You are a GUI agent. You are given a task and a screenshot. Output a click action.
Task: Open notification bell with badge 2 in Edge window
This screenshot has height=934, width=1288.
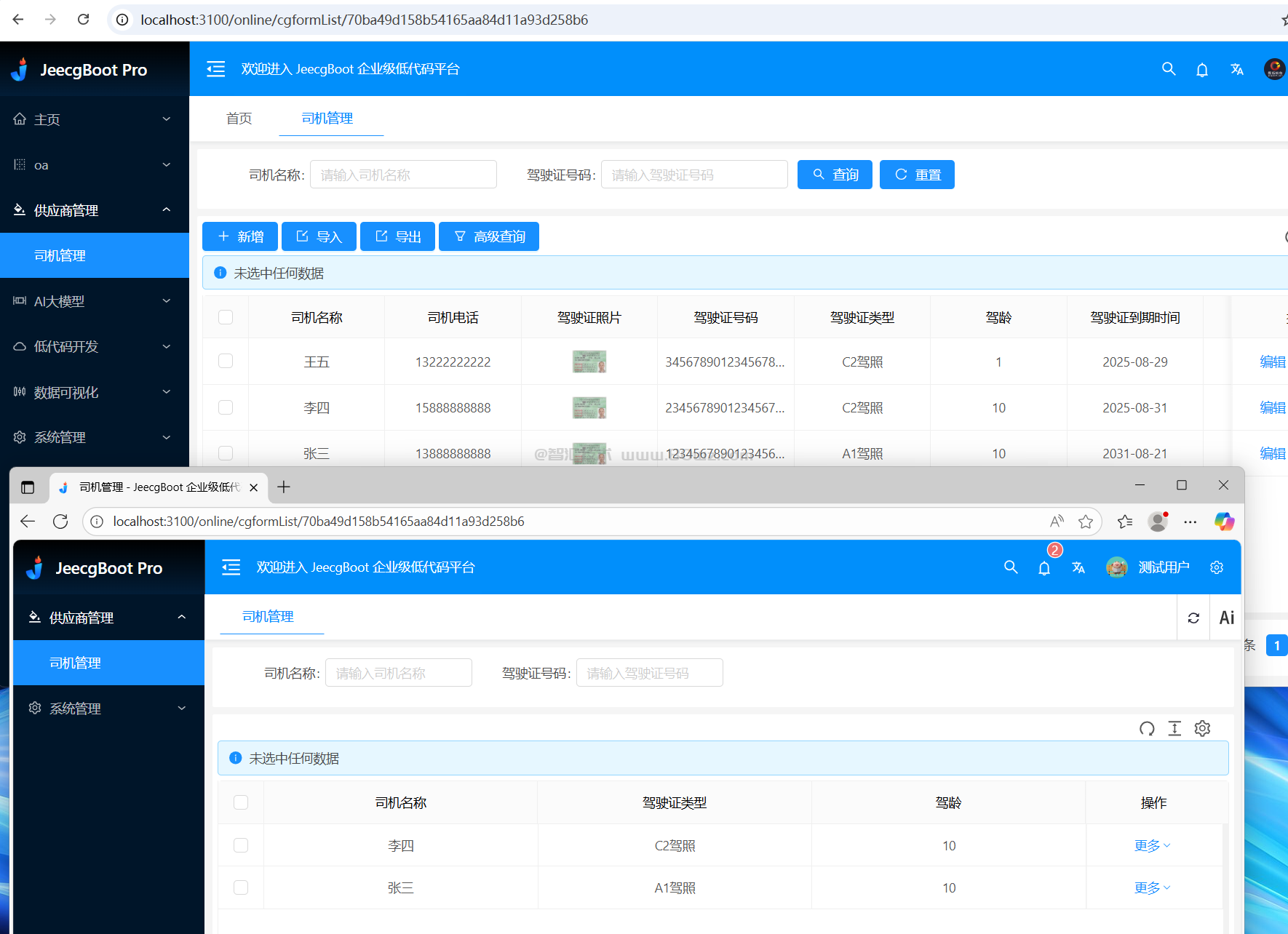pyautogui.click(x=1044, y=568)
